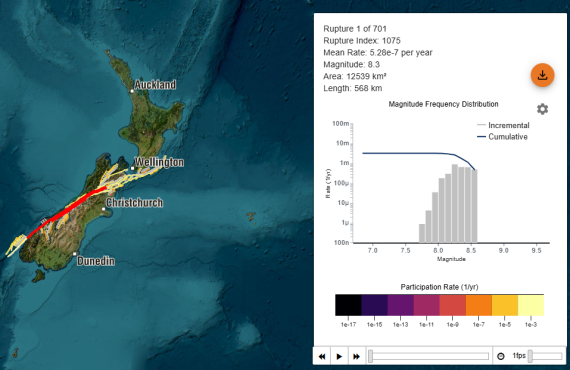Play the rupture animation
The height and width of the screenshot is (370, 570).
(339, 357)
